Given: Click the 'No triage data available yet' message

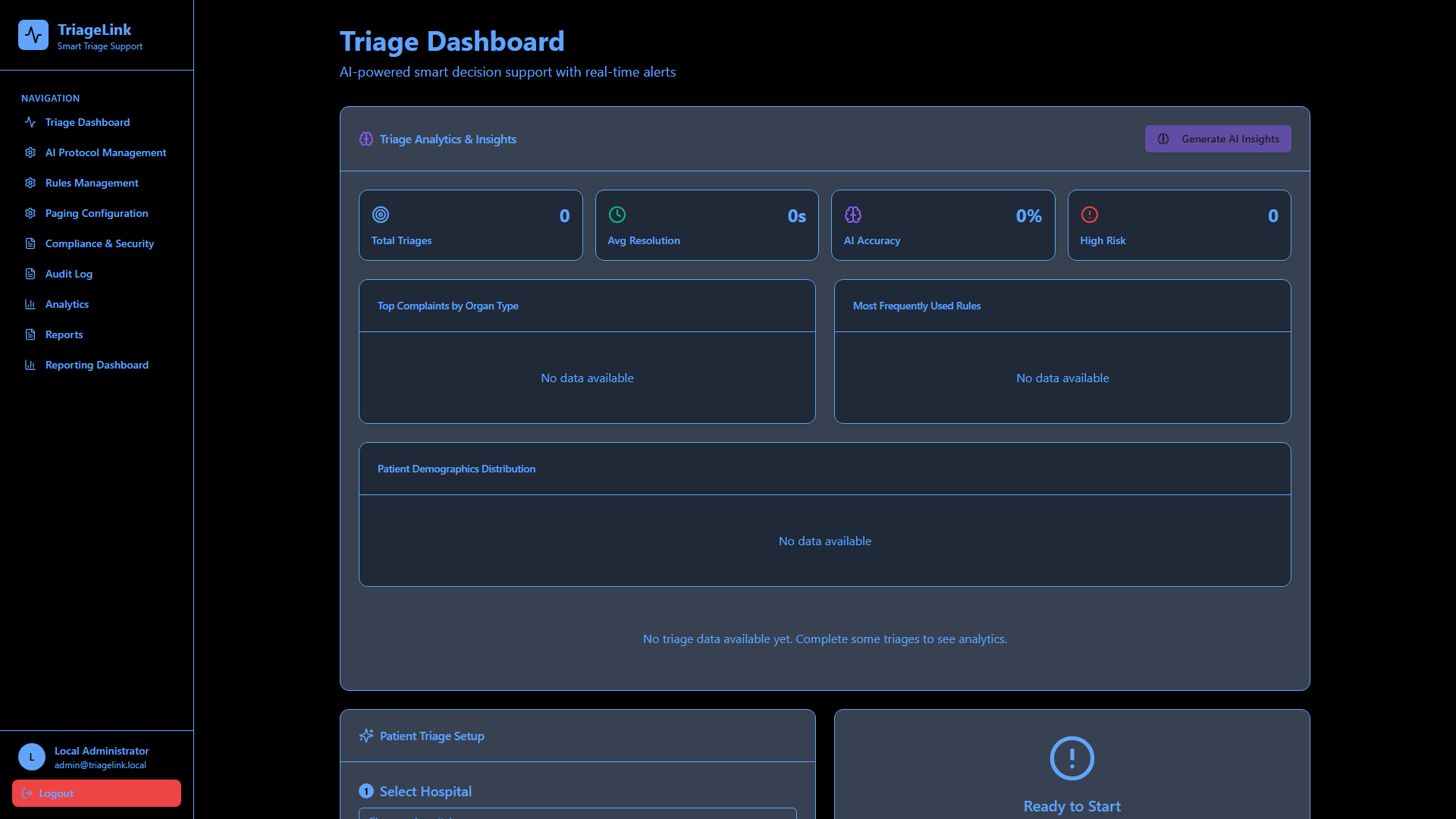Looking at the screenshot, I should tap(825, 639).
